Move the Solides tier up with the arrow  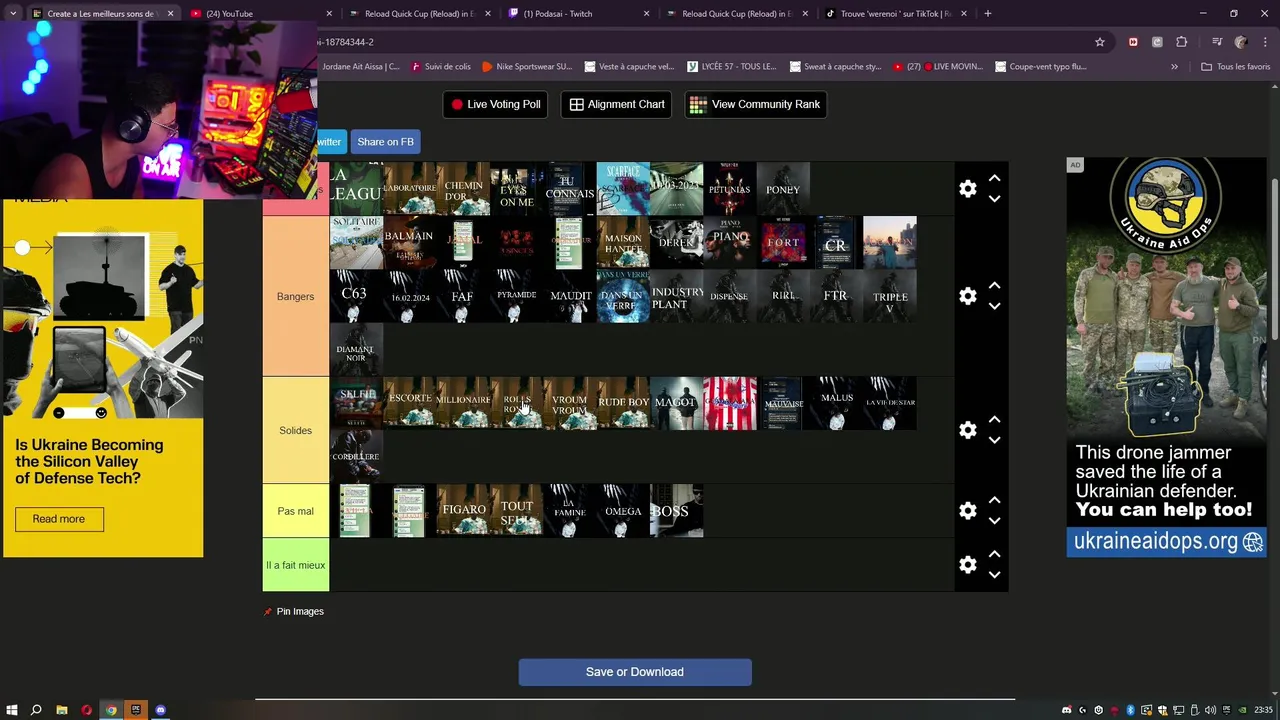[994, 420]
